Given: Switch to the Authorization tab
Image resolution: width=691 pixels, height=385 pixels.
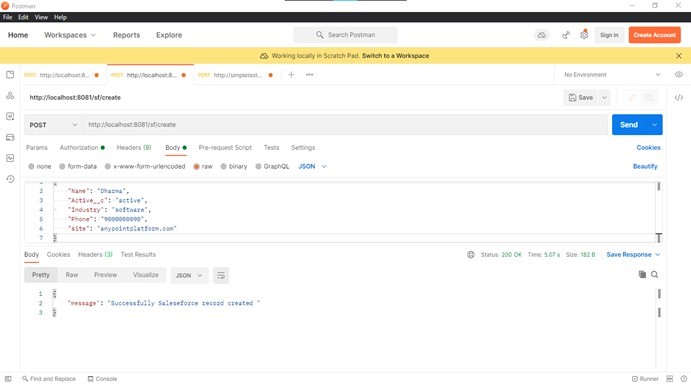Looking at the screenshot, I should click(x=82, y=148).
